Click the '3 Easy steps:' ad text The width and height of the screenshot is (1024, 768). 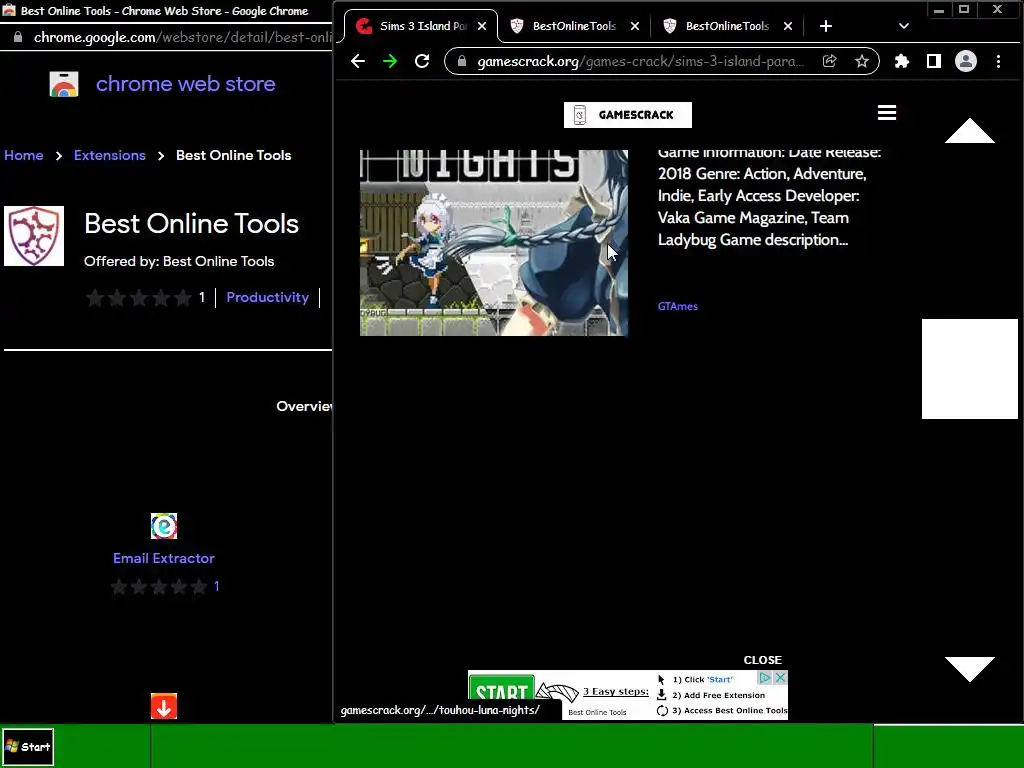click(x=616, y=691)
